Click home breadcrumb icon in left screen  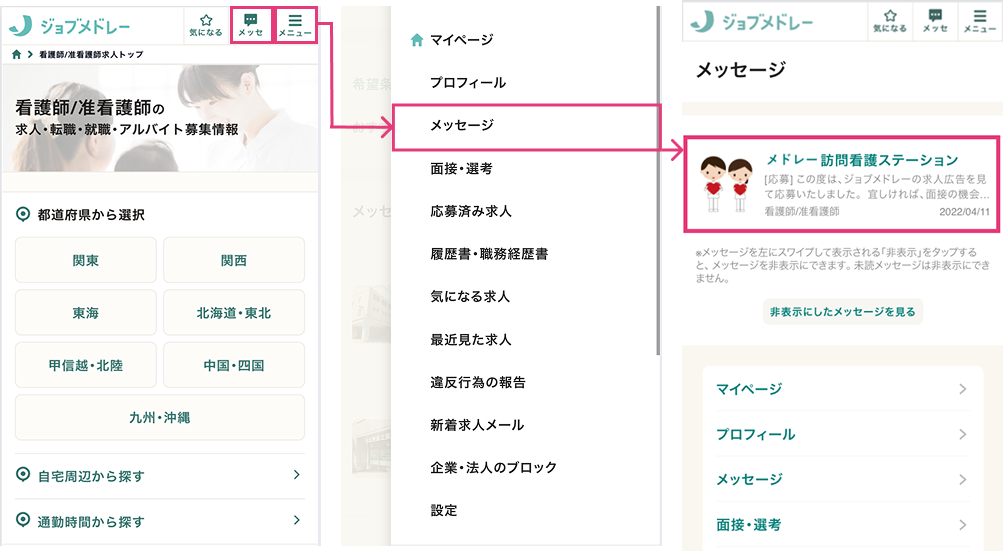pos(16,54)
